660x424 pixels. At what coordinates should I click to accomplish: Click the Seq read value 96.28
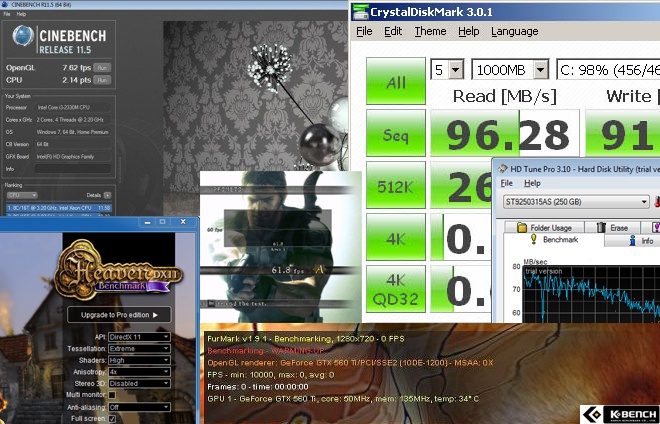click(505, 133)
